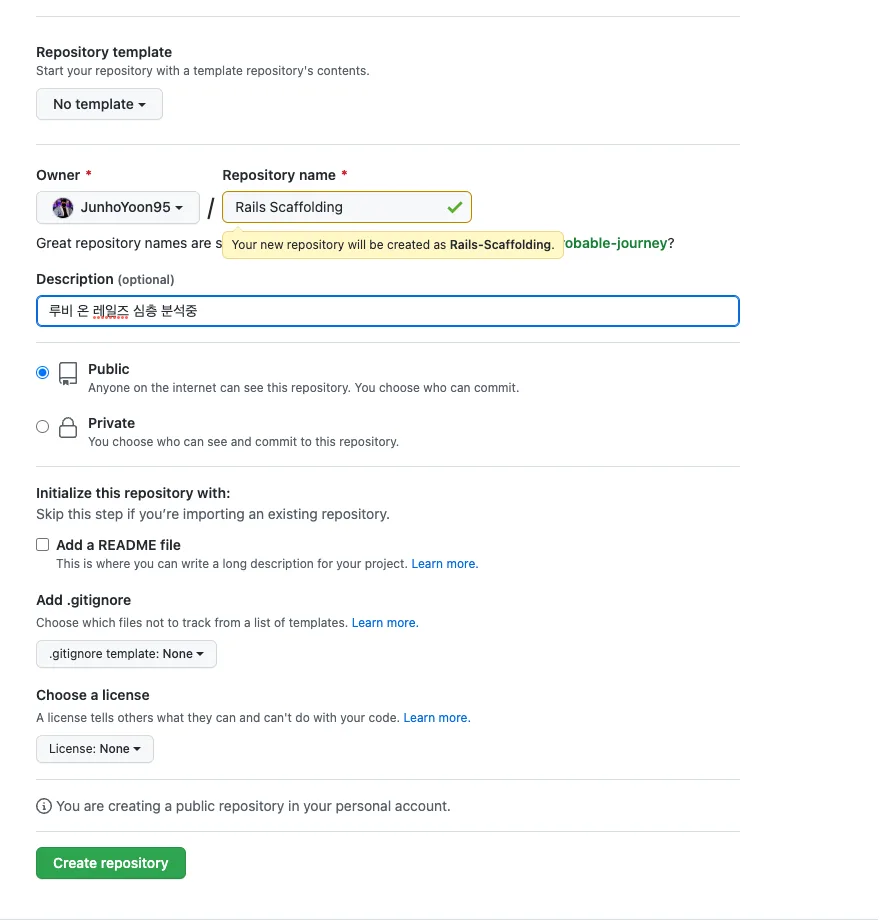The width and height of the screenshot is (890, 920).
Task: Focus the Description text field
Action: pos(388,311)
